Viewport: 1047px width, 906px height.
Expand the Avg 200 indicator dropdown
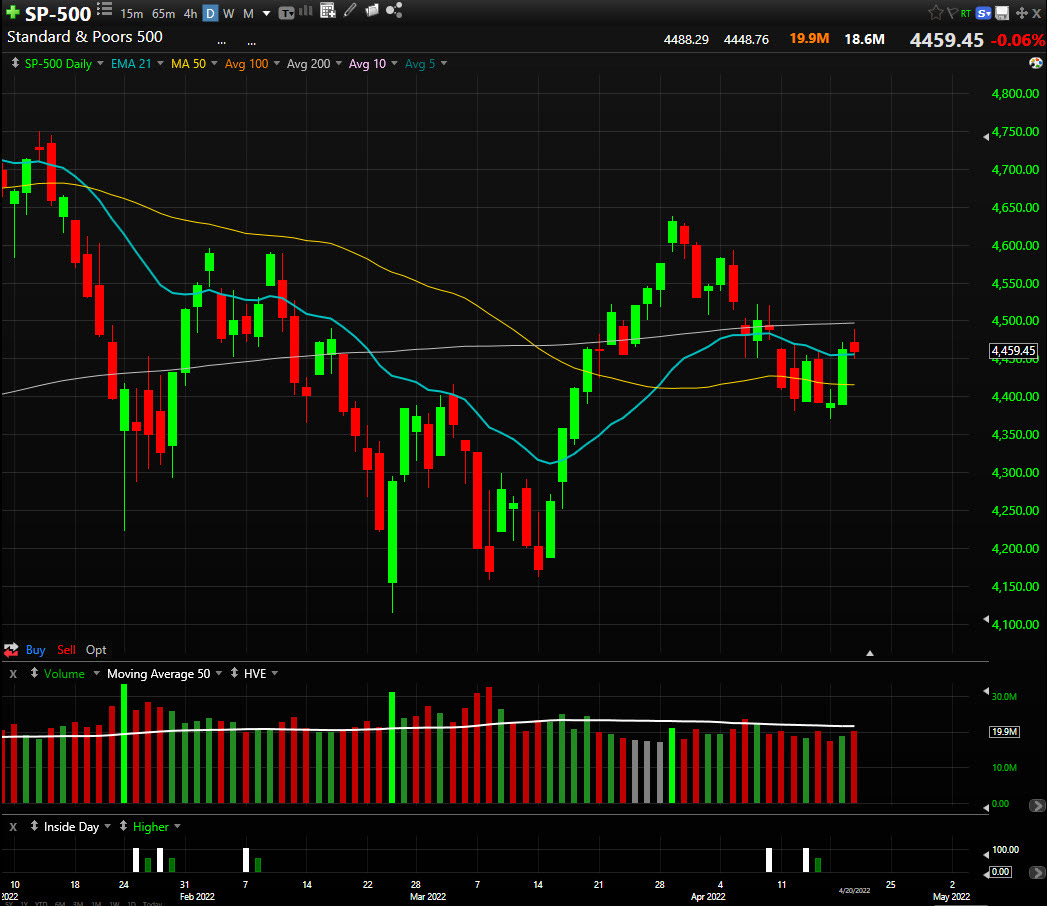[x=339, y=63]
